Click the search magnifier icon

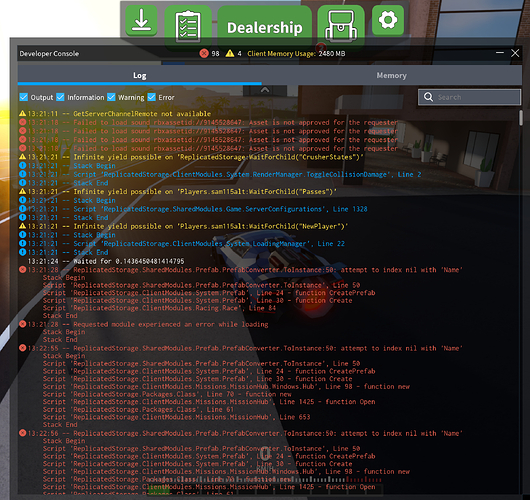[x=428, y=97]
